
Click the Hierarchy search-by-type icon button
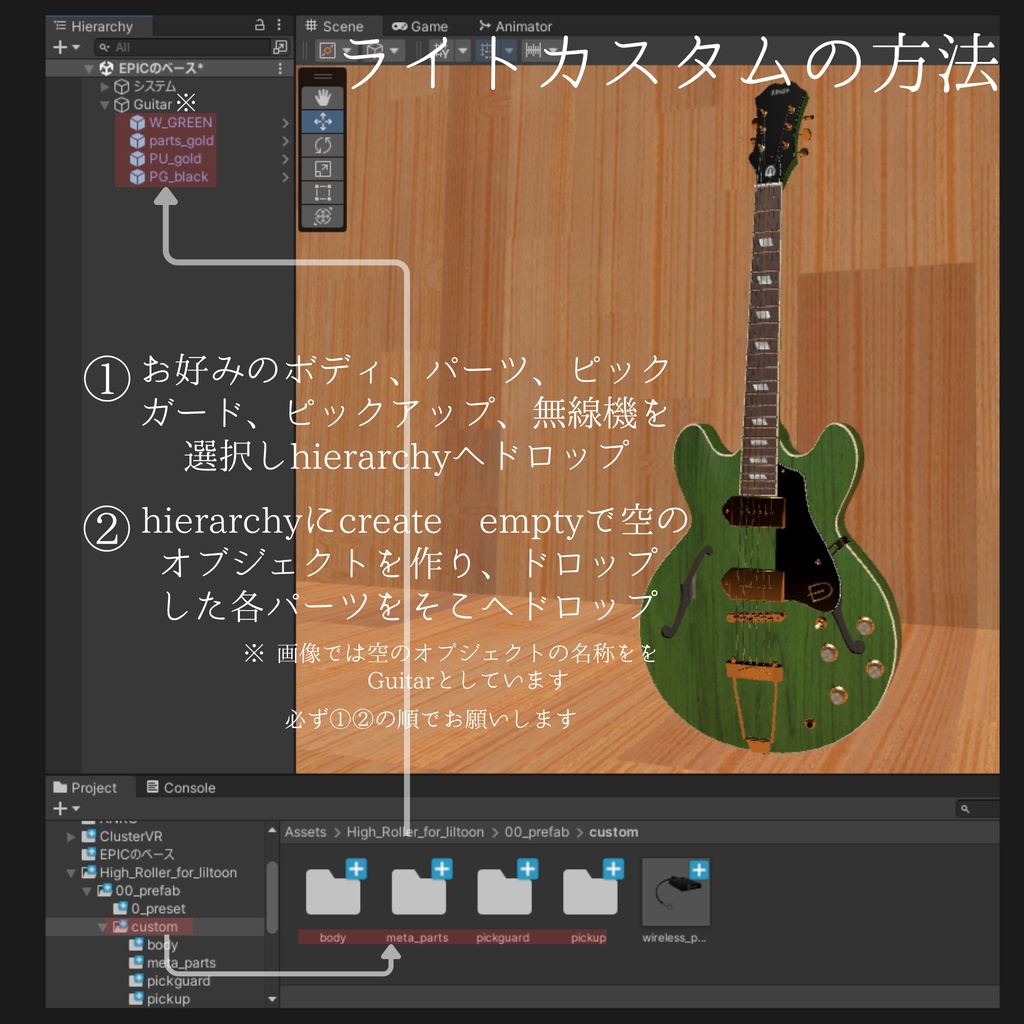click(280, 47)
